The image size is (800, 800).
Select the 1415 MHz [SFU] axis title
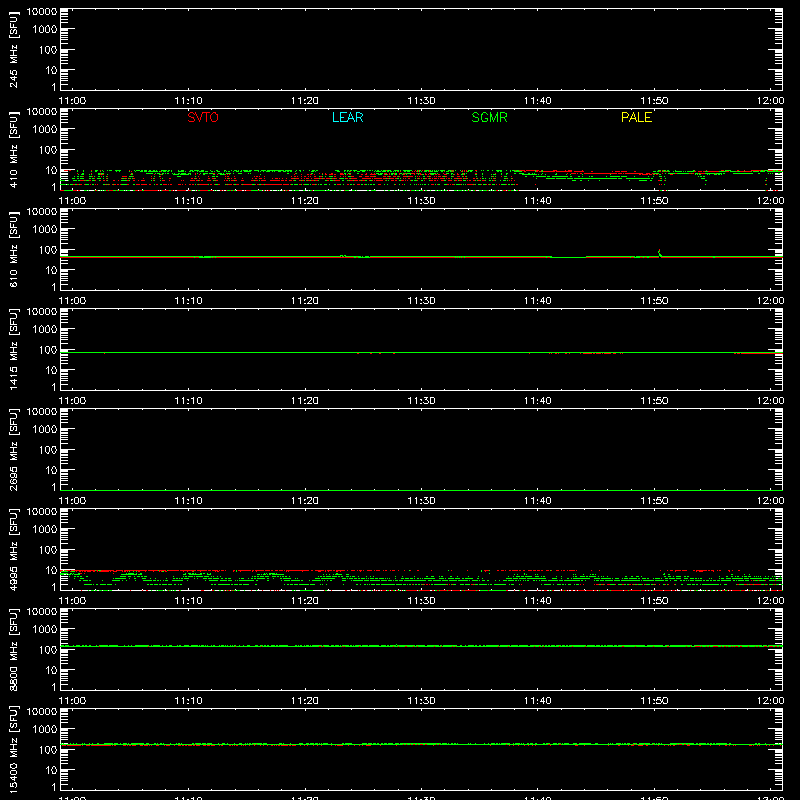(x=13, y=349)
